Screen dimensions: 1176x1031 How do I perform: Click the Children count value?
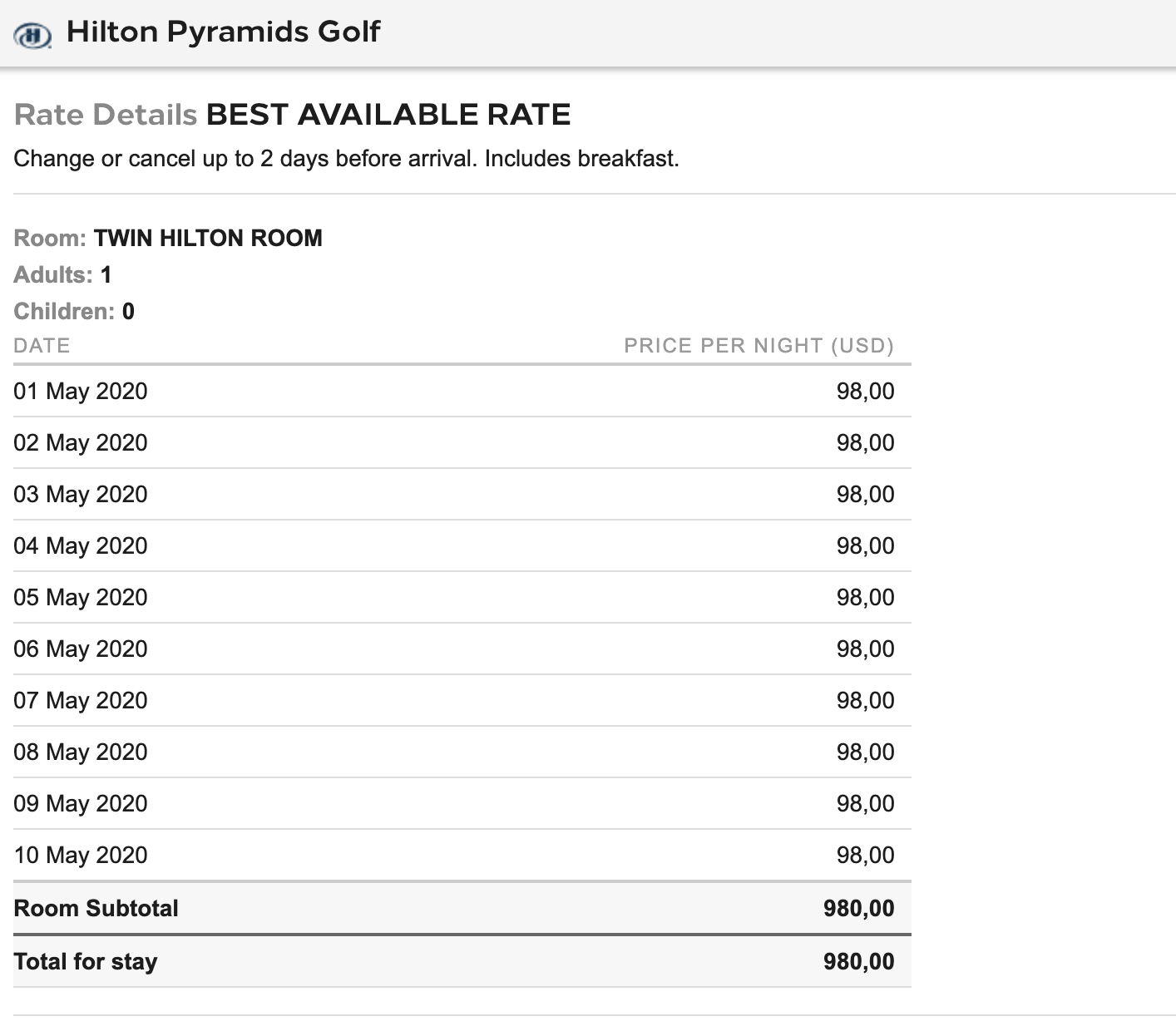pos(128,311)
